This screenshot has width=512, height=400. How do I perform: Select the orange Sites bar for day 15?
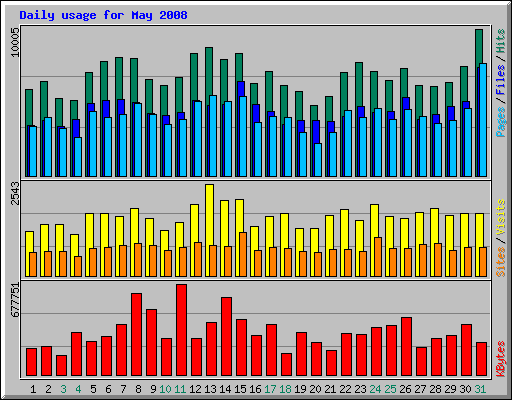243,254
